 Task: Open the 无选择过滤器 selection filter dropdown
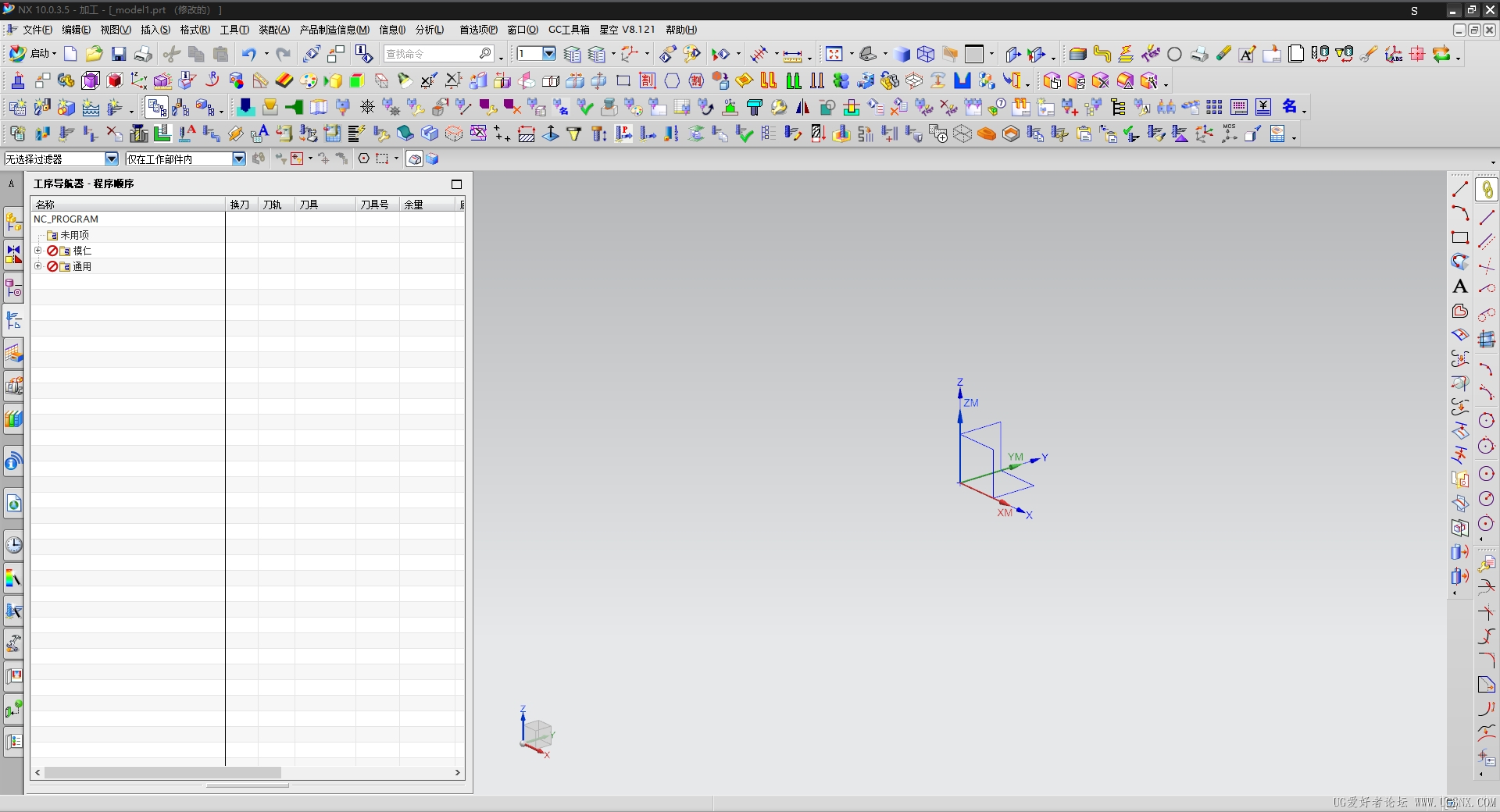pyautogui.click(x=111, y=159)
